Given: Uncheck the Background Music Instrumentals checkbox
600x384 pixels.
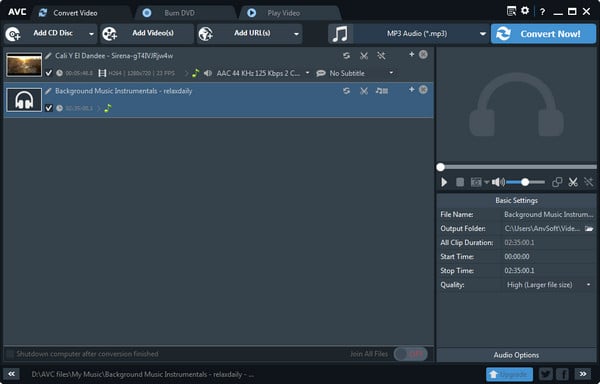Looking at the screenshot, I should pos(49,108).
